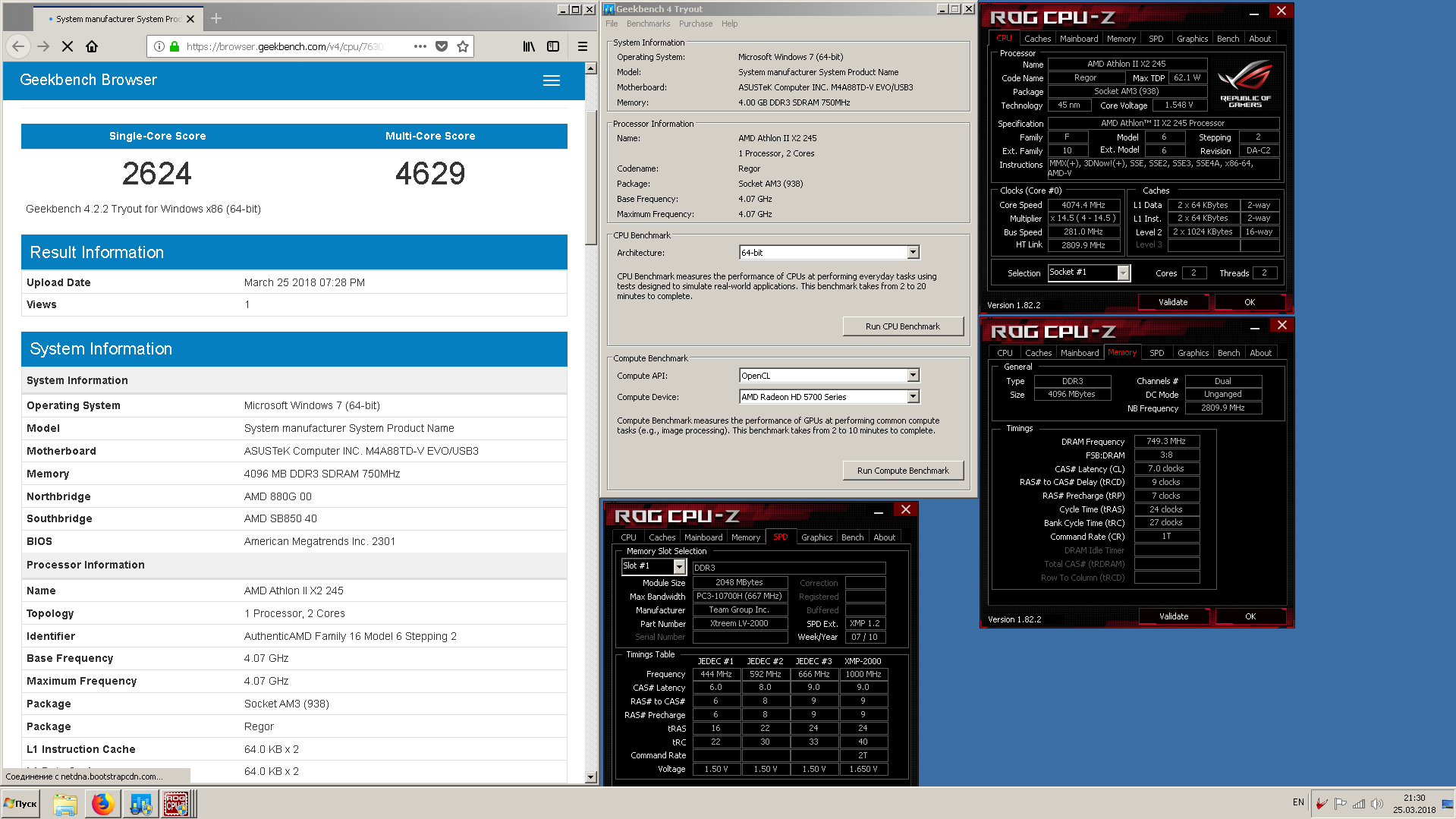Open SPD tab in Memory CPU-Z window
The width and height of the screenshot is (1456, 819).
point(1156,353)
